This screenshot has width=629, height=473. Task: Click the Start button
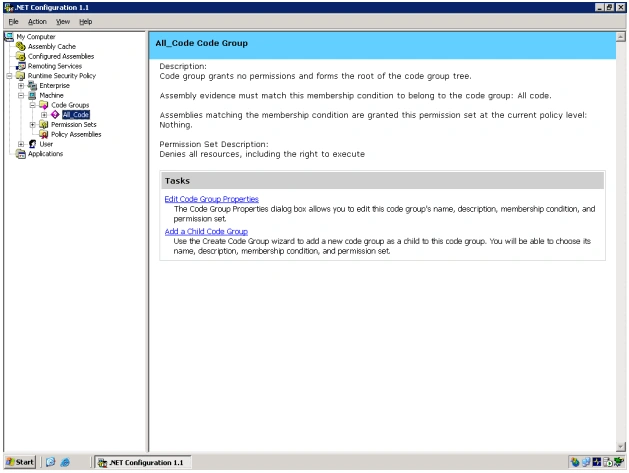(x=20, y=462)
